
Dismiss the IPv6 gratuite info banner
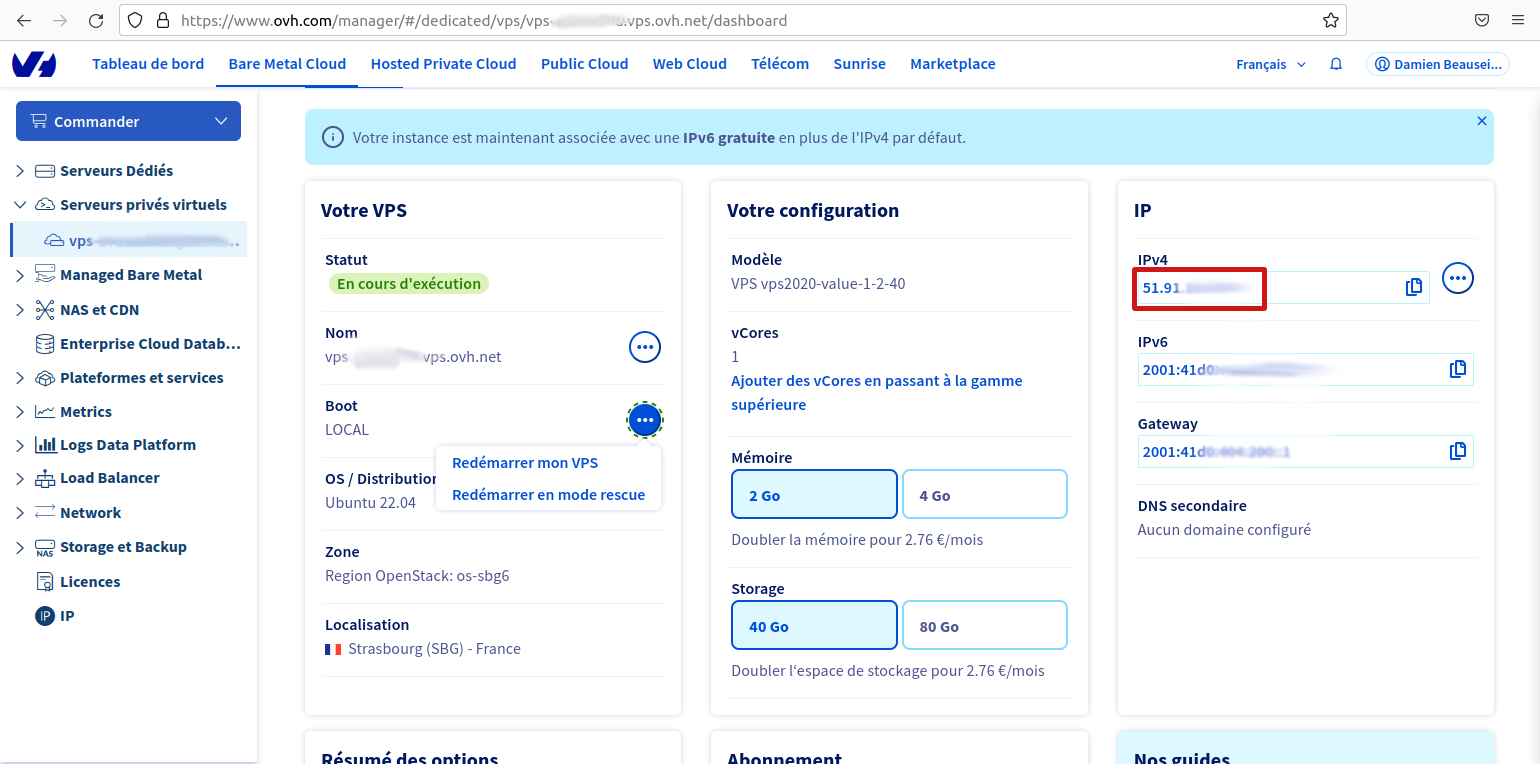pos(1481,121)
